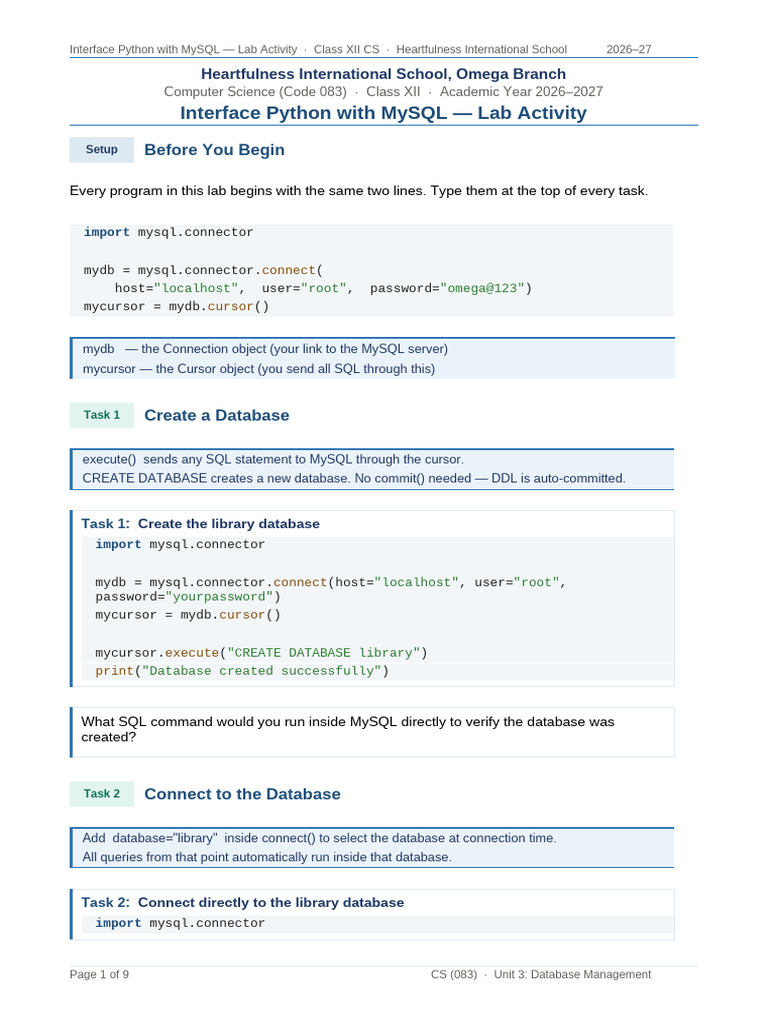Click the note explaining the mydb Connection object

[x=265, y=349]
